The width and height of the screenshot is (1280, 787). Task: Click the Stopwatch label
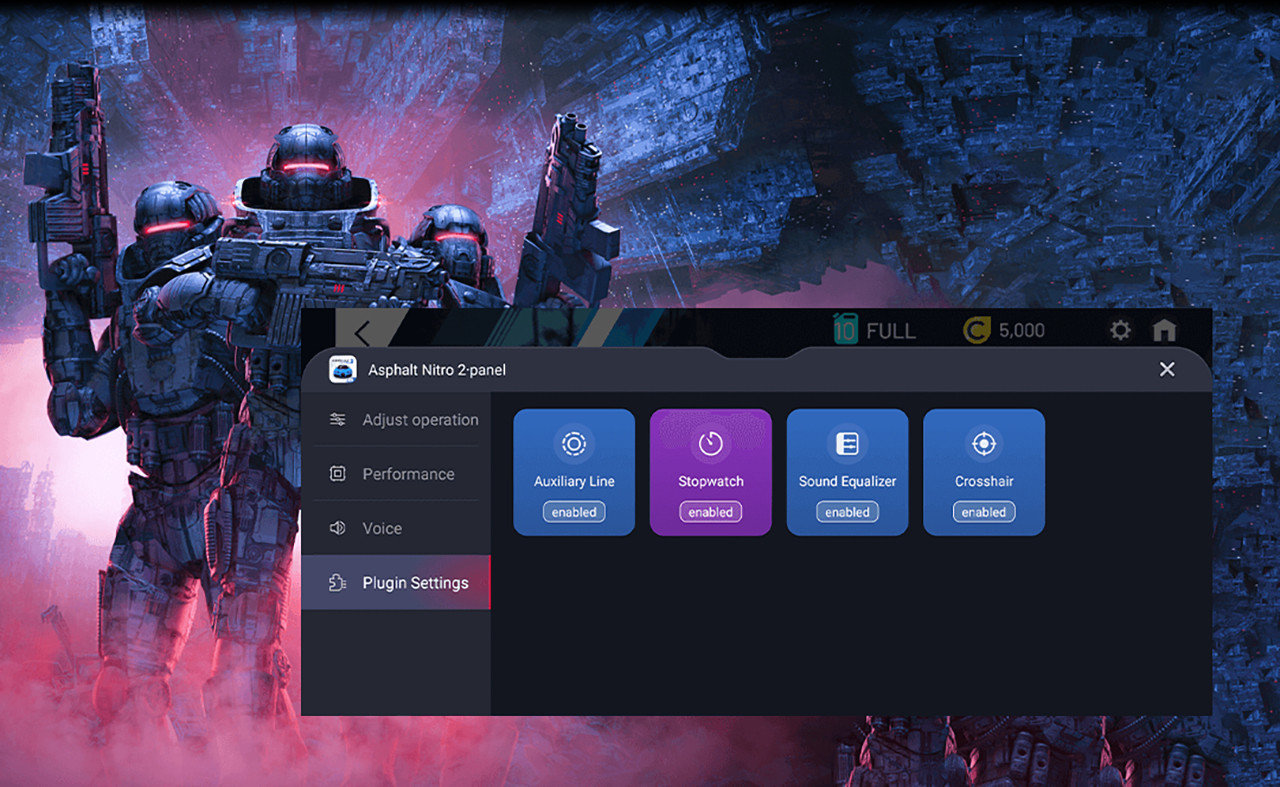tap(711, 481)
